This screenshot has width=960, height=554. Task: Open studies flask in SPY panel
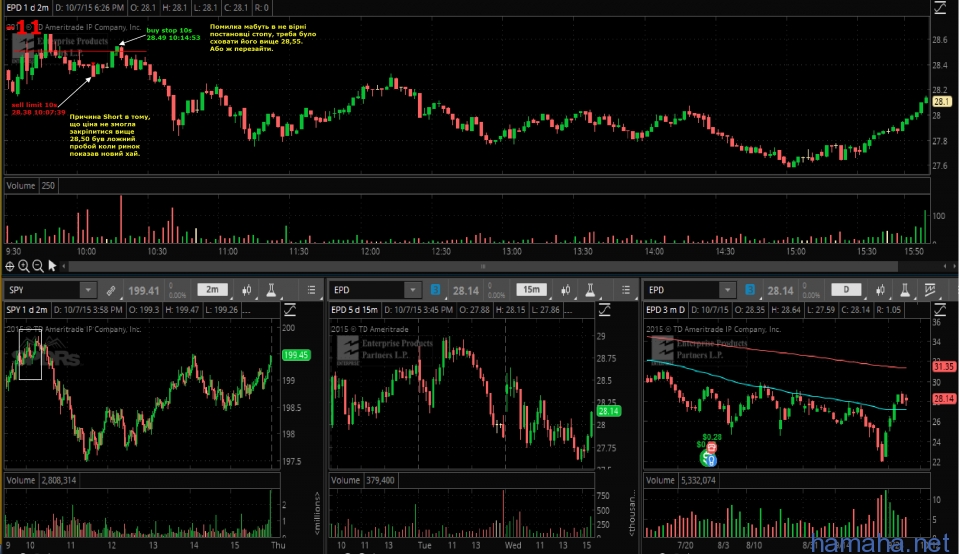[271, 290]
